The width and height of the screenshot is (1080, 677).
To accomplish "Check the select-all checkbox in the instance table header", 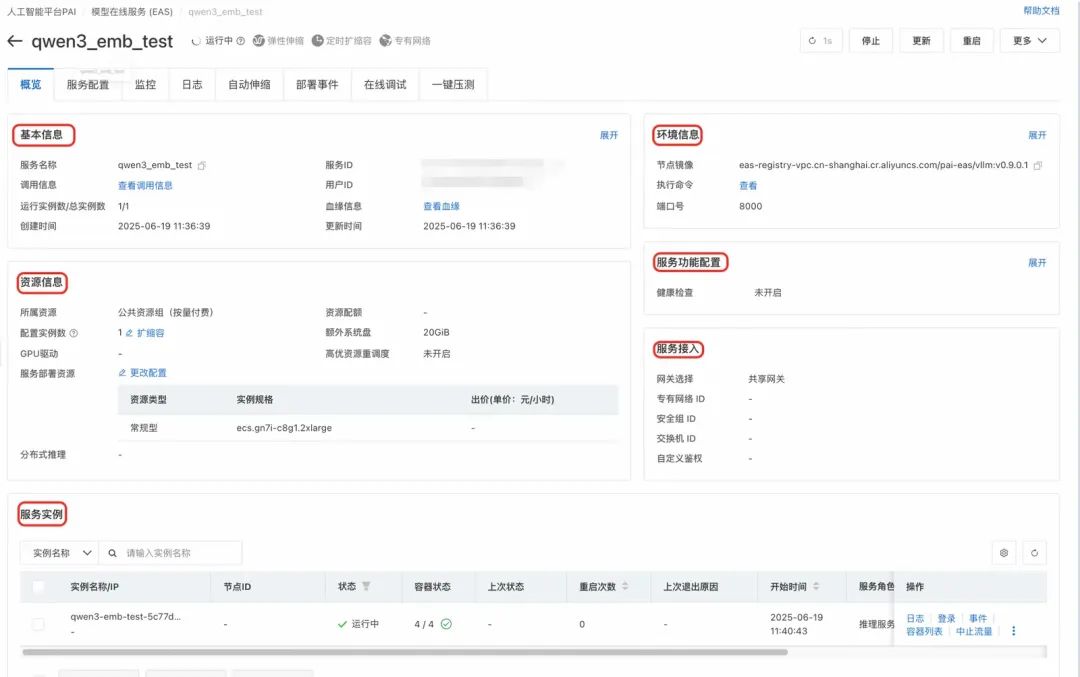I will pos(37,587).
